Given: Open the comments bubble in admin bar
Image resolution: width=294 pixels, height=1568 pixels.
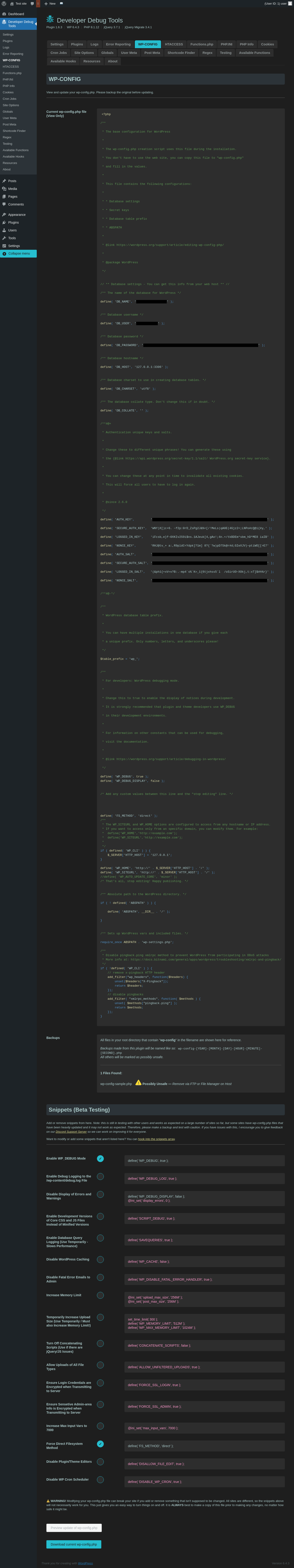Looking at the screenshot, I should pos(32,4).
